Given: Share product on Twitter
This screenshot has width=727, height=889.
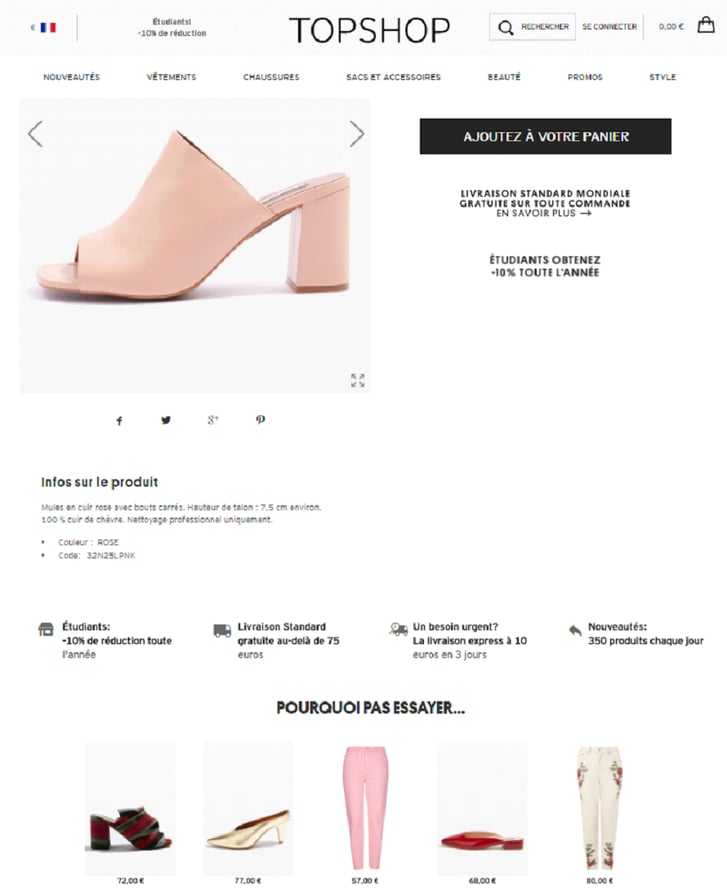Looking at the screenshot, I should [x=166, y=420].
